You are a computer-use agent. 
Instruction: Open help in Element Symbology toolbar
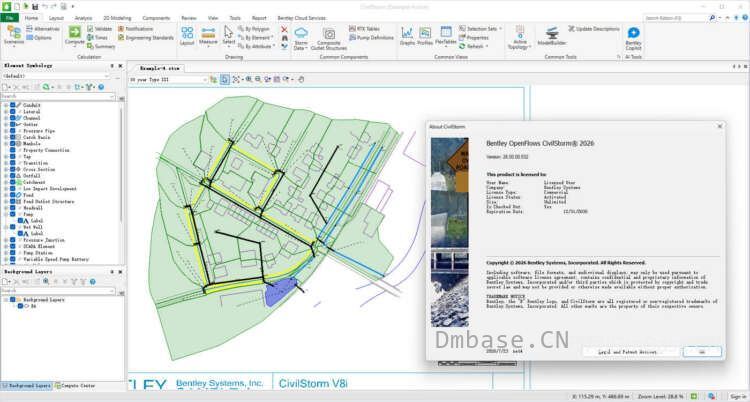coord(101,87)
